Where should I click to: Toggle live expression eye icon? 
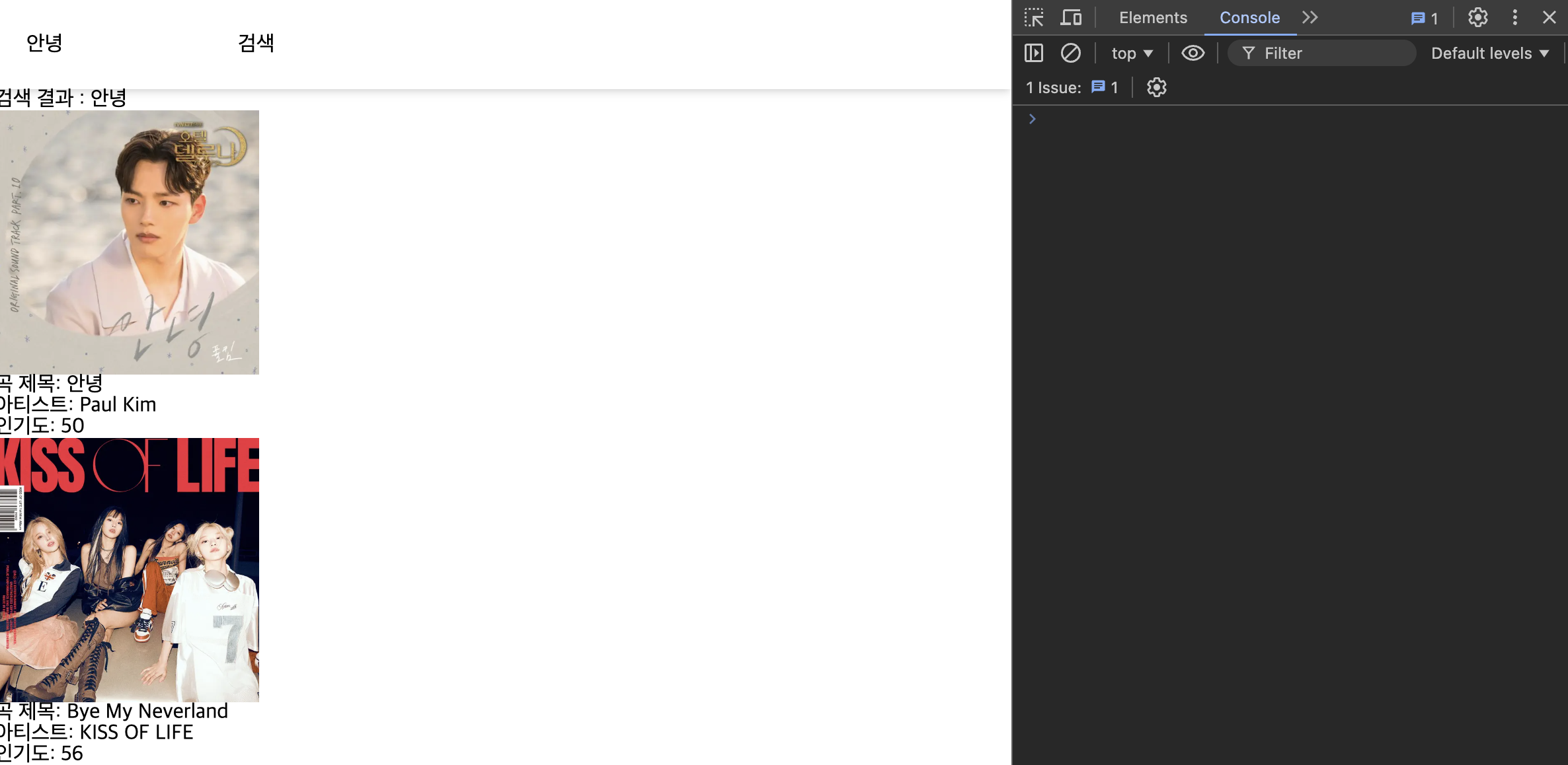click(x=1193, y=53)
